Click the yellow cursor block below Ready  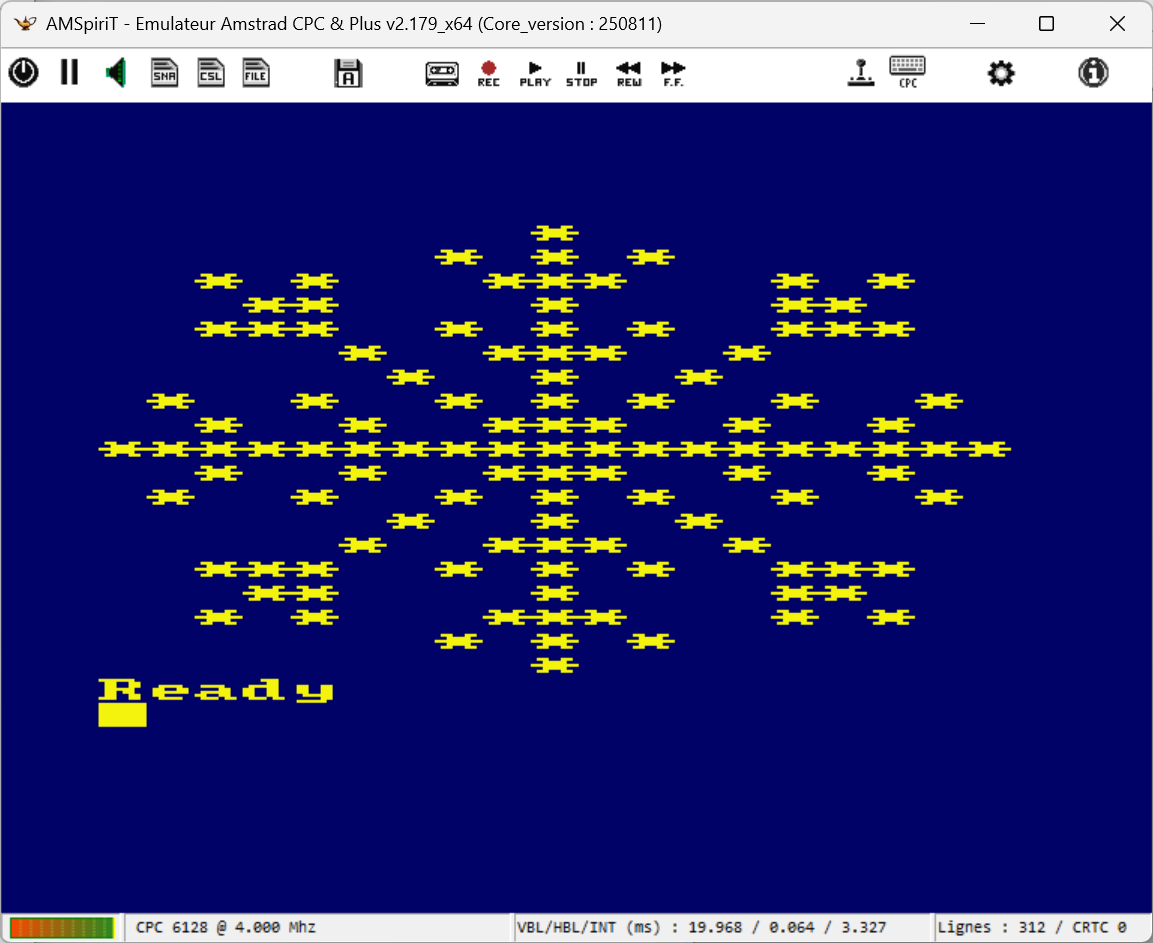pyautogui.click(x=122, y=714)
